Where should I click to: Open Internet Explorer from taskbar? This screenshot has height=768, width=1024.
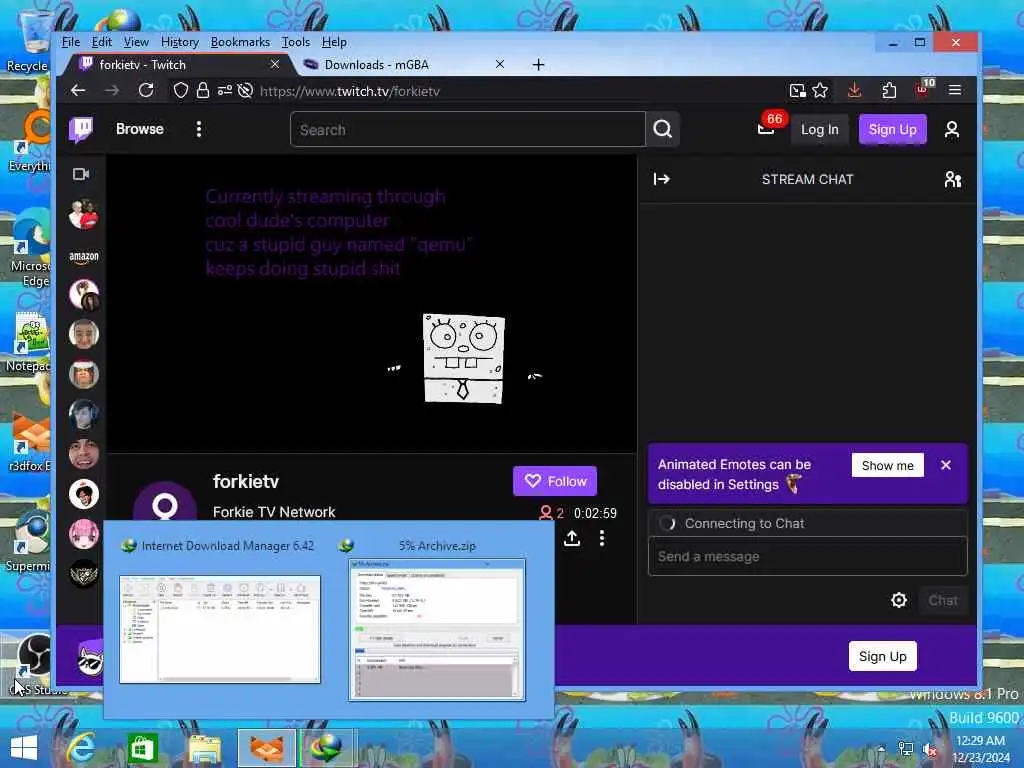(x=81, y=748)
